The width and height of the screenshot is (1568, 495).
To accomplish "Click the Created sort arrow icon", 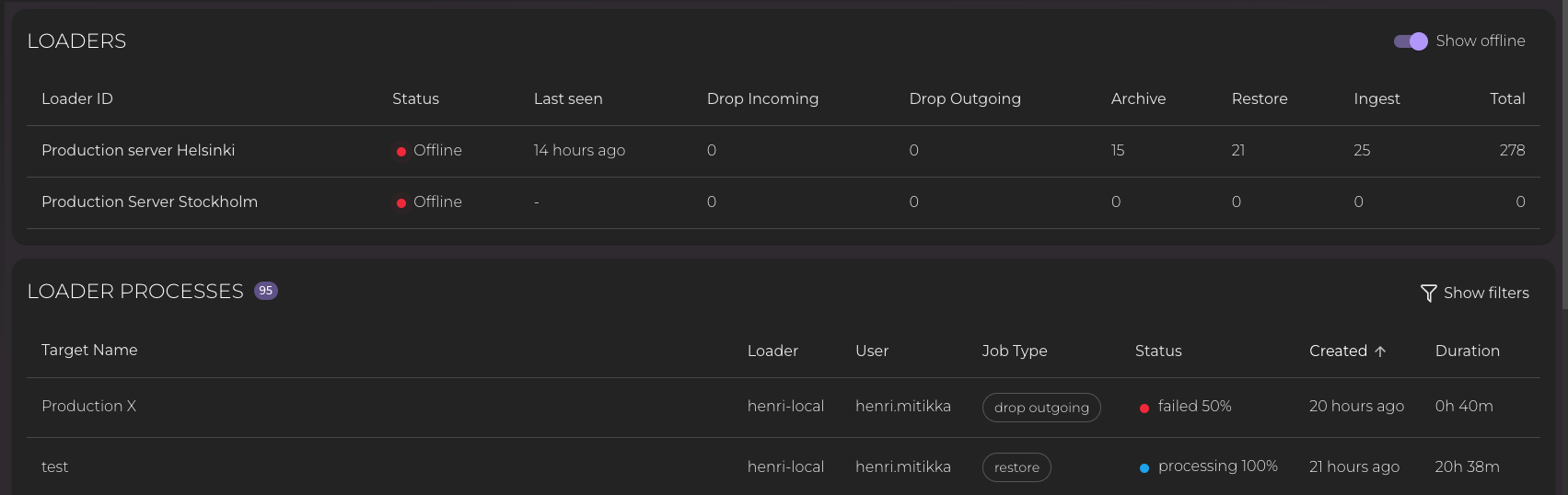I will click(x=1380, y=351).
